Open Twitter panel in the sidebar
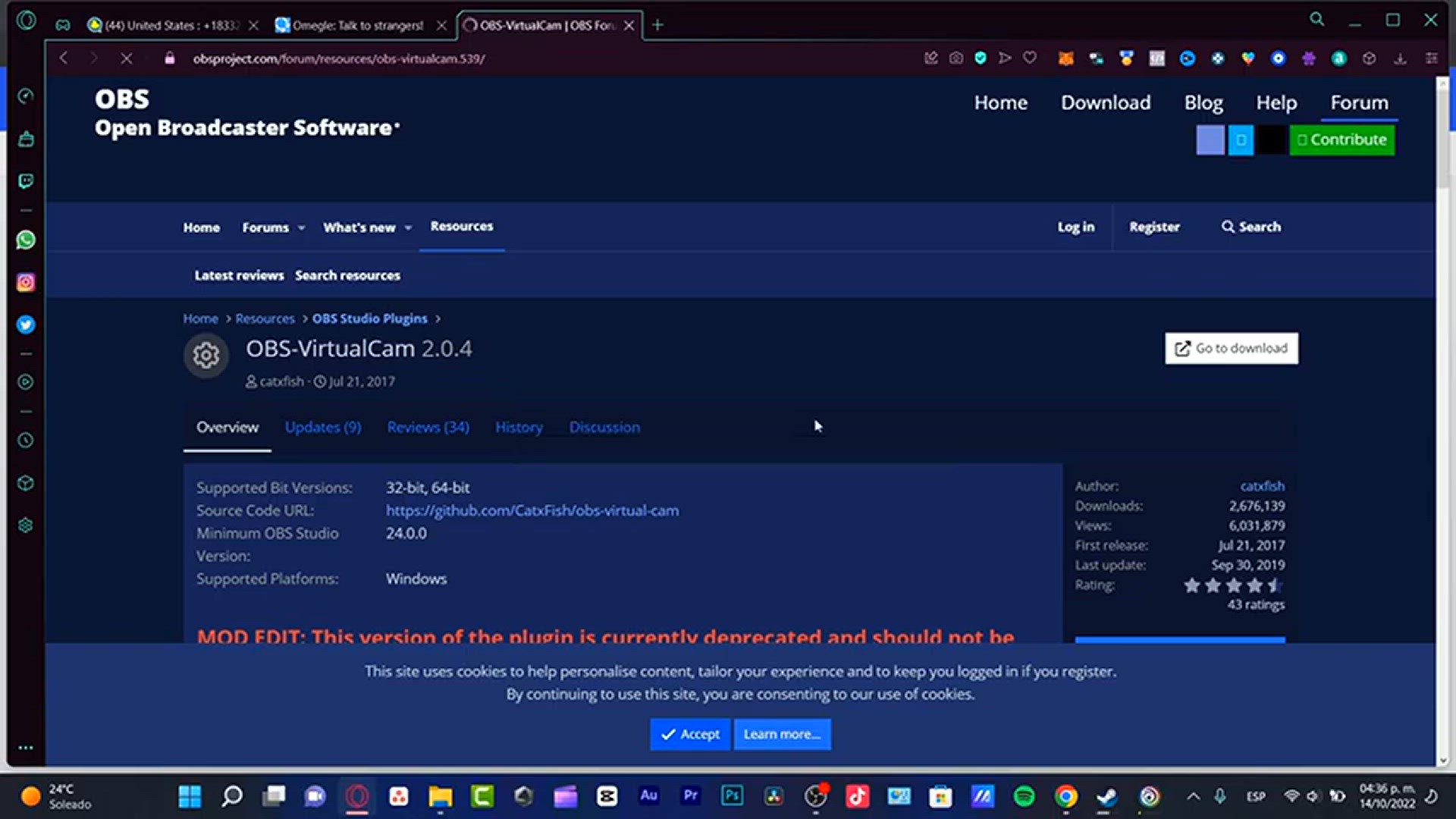This screenshot has height=819, width=1456. pos(26,325)
